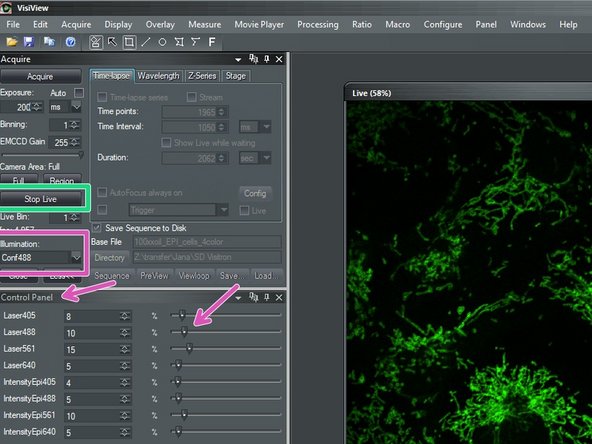This screenshot has height=444, width=592.
Task: Select the F text annotation tool
Action: [x=212, y=42]
